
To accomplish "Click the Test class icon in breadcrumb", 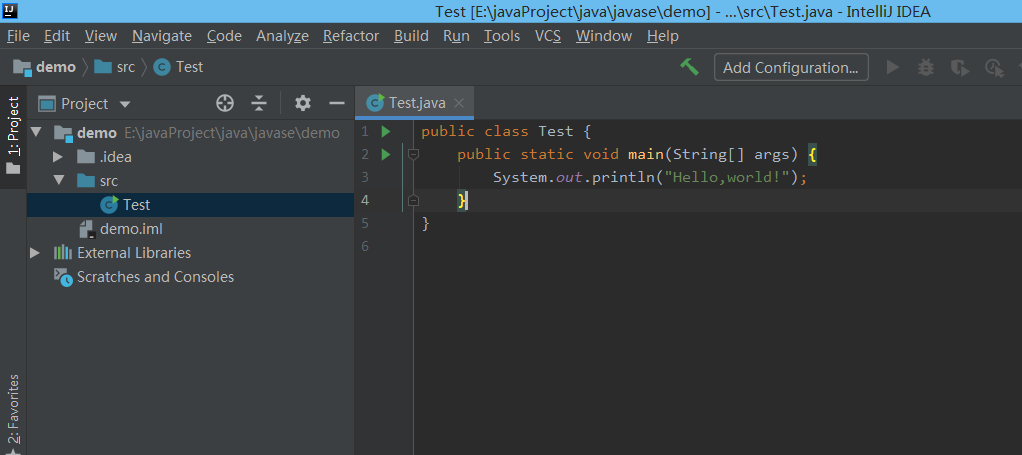I will click(162, 67).
